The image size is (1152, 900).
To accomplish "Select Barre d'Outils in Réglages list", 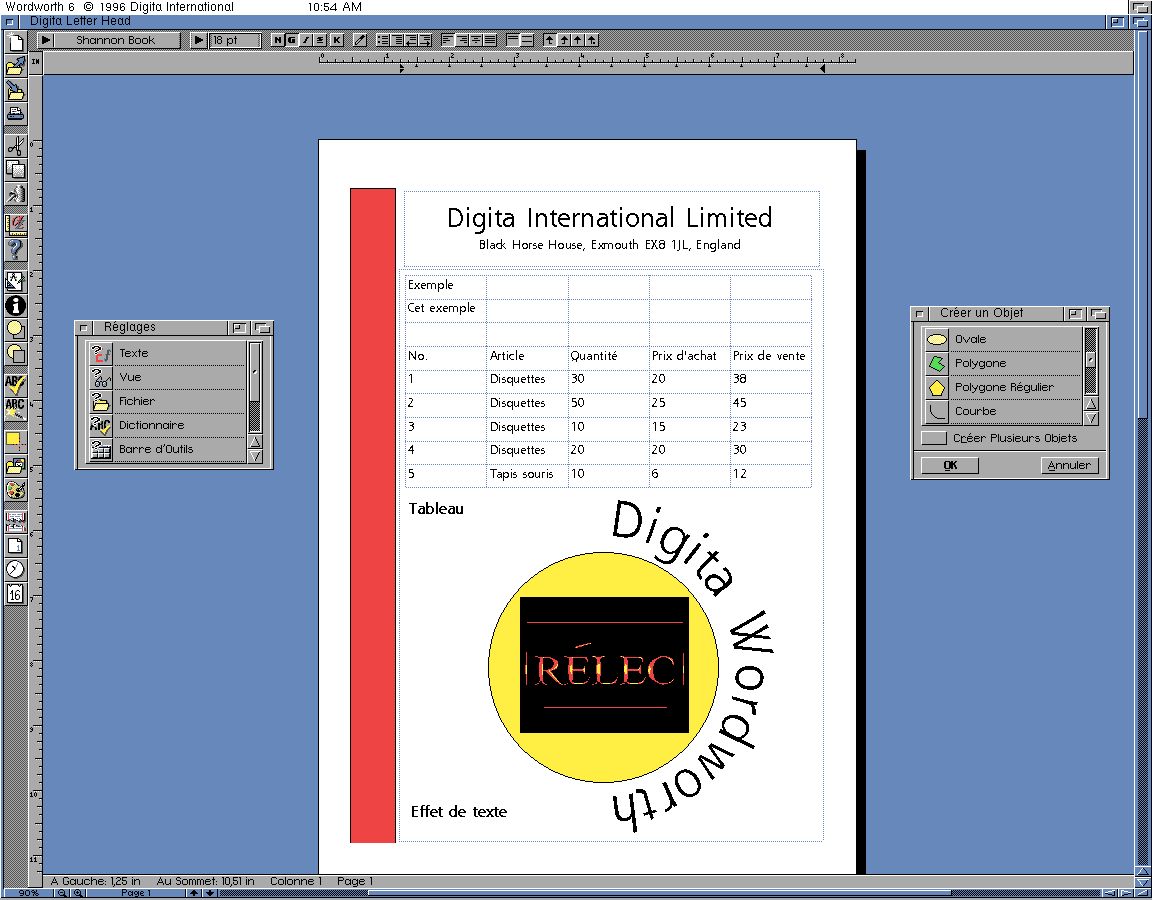I will [x=166, y=449].
